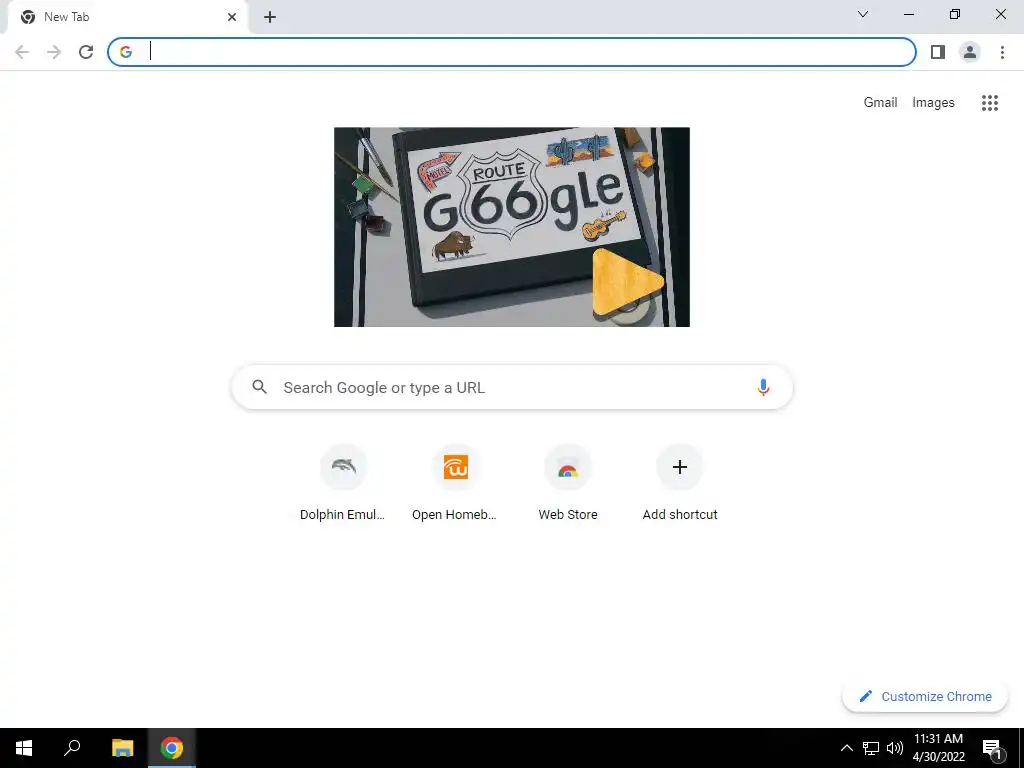The height and width of the screenshot is (768, 1024).
Task: Expand the tab search chevron
Action: [863, 14]
